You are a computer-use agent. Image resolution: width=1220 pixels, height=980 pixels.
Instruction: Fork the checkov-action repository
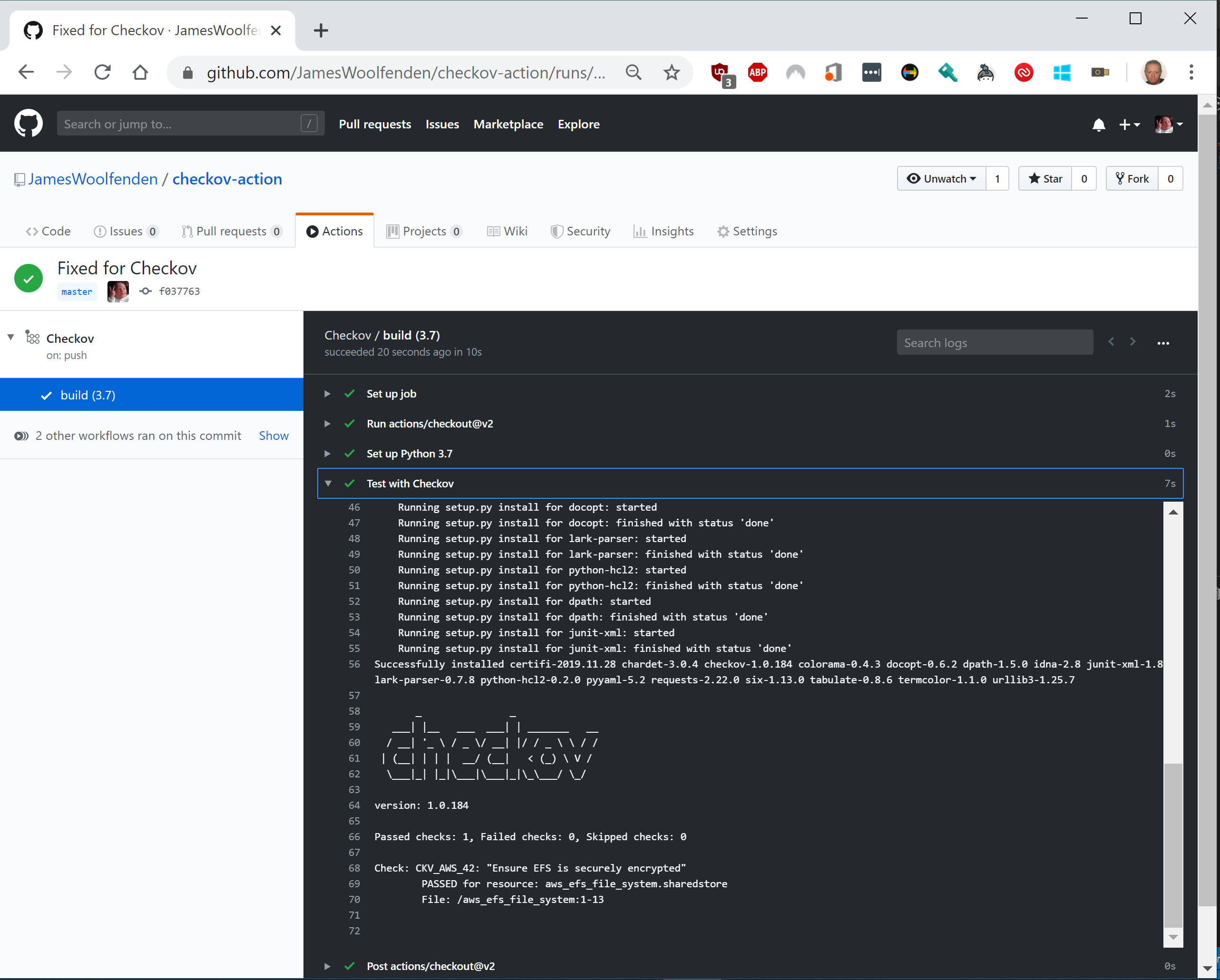click(1132, 179)
